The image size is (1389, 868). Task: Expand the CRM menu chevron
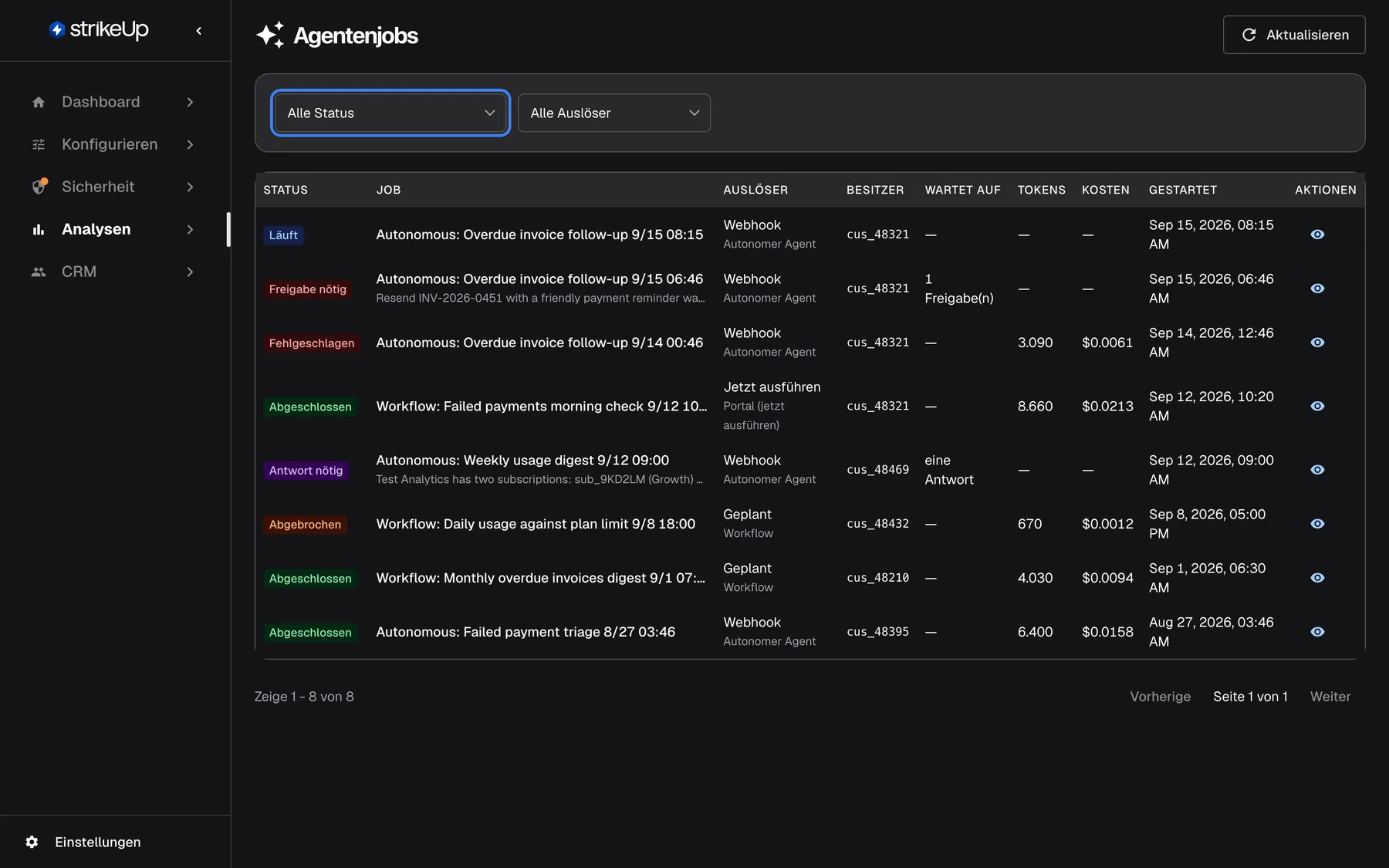[x=190, y=272]
